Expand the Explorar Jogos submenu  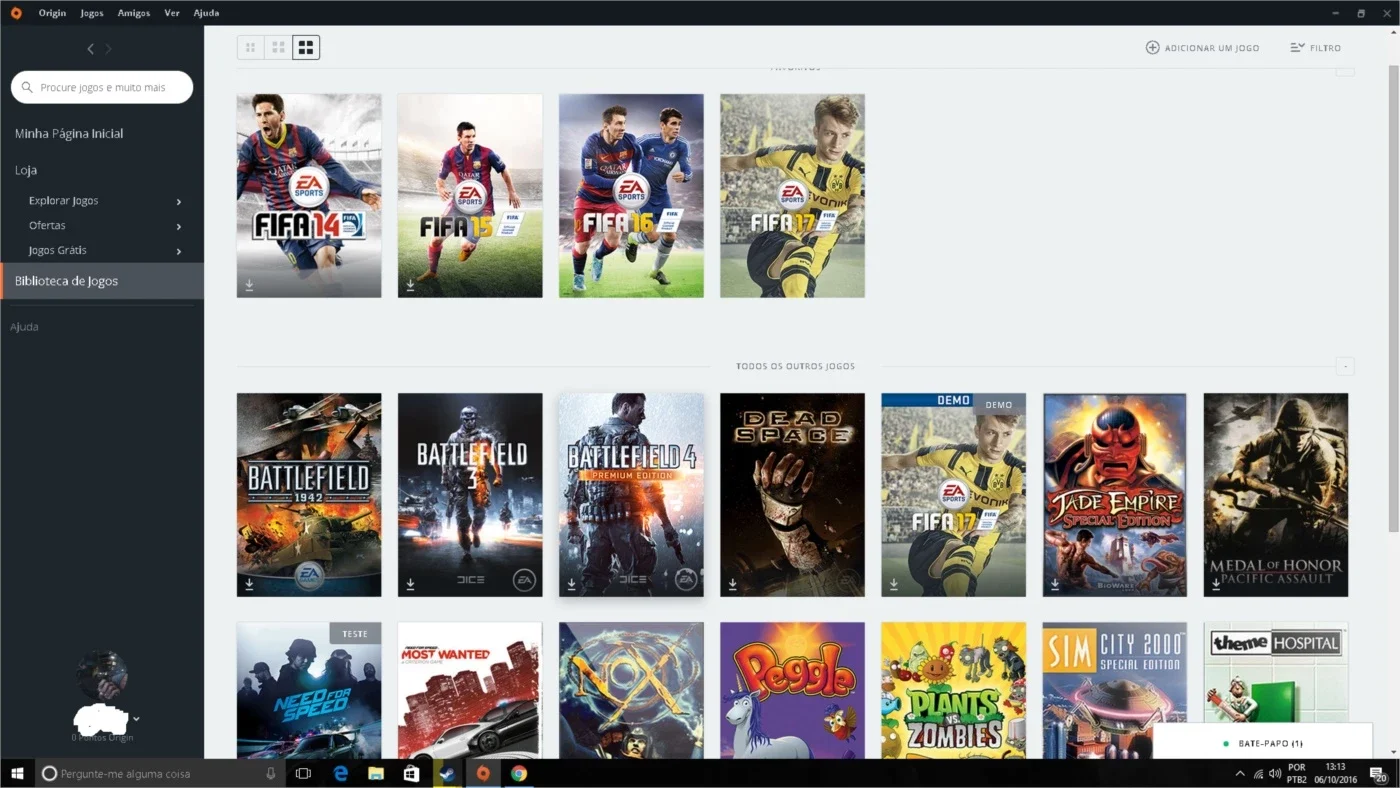click(x=179, y=201)
